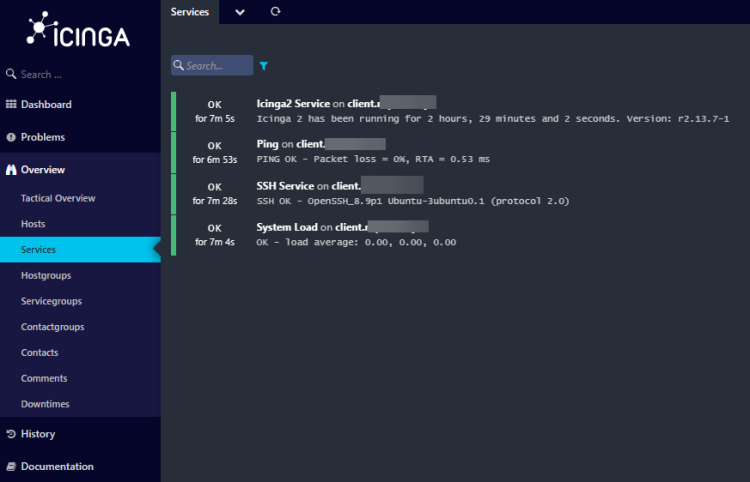Click the 'OK - load average' output text
Image resolution: width=750 pixels, height=482 pixels.
[356, 242]
